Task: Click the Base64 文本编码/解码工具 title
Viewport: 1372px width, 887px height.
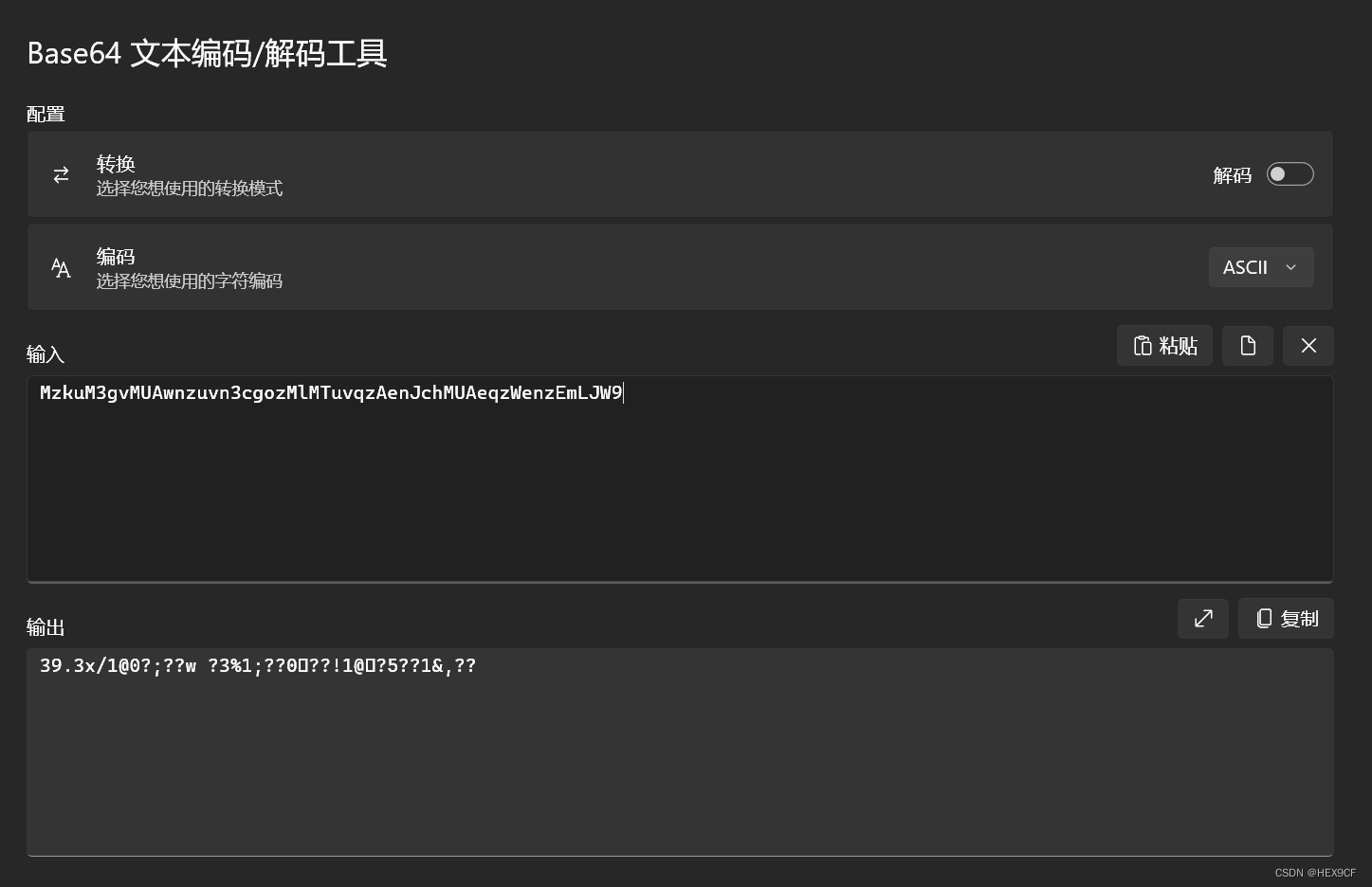Action: coord(207,54)
